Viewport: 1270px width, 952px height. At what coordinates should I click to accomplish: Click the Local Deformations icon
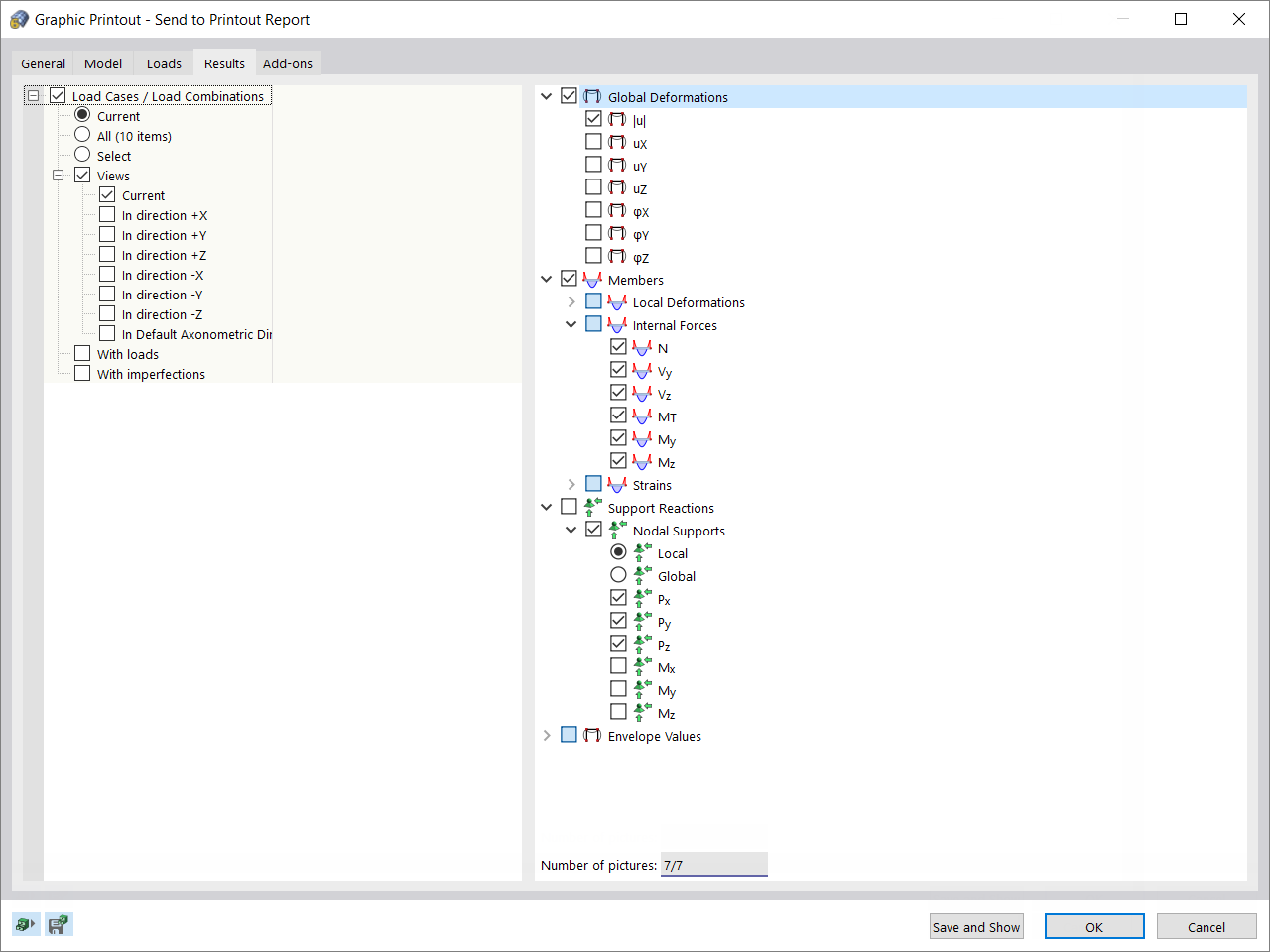point(617,301)
